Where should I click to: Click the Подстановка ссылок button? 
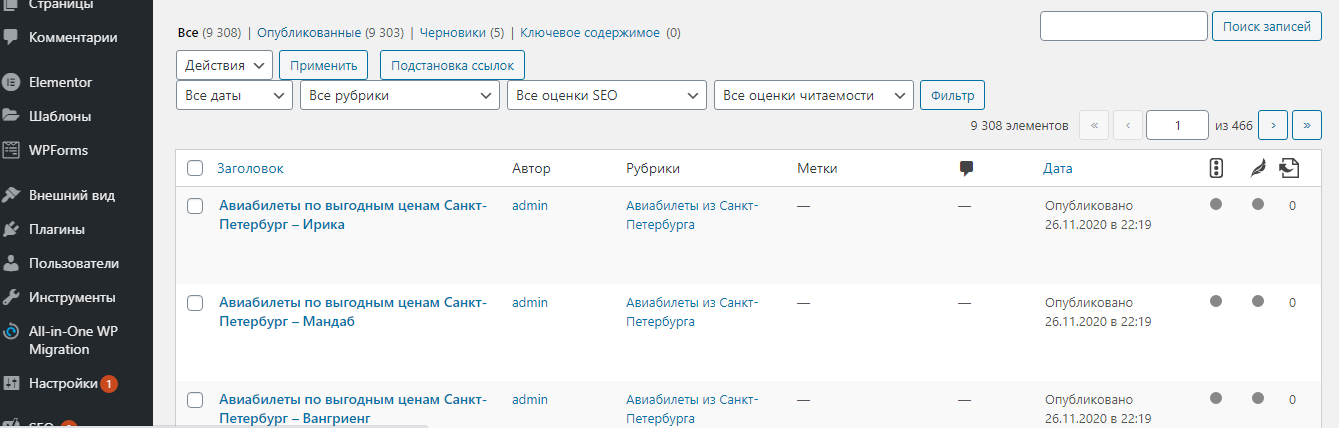pos(452,65)
